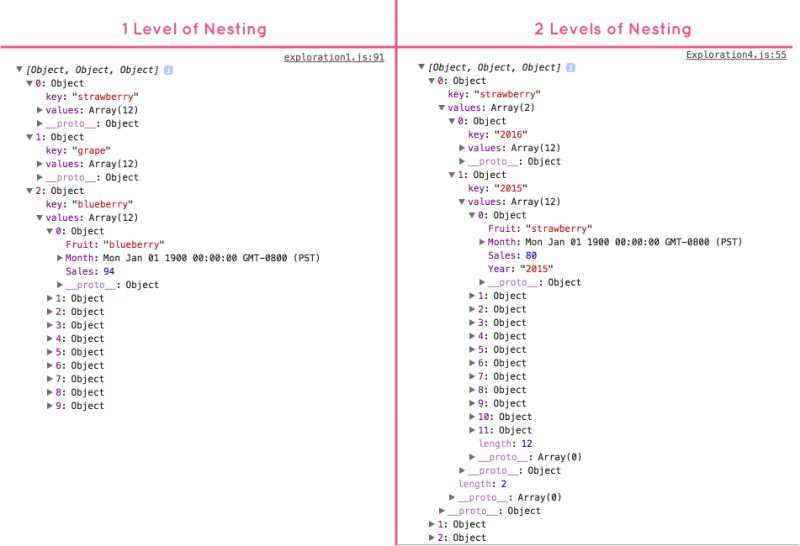This screenshot has height=546, width=800.
Task: Click the length: 2 property
Action: tap(482, 484)
